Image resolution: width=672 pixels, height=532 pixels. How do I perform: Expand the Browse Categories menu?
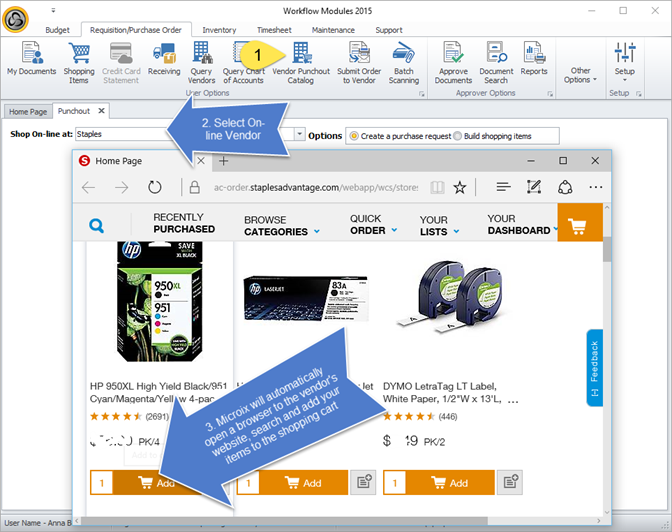tap(282, 225)
